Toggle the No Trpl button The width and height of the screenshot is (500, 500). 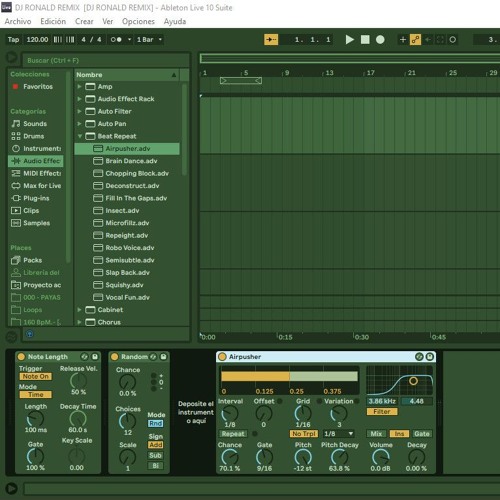pyautogui.click(x=303, y=434)
